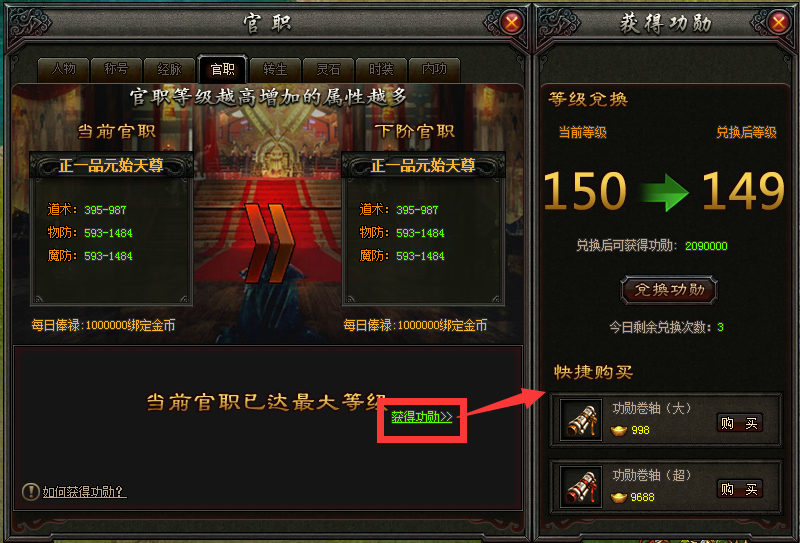Viewport: 800px width, 543px height.
Task: Open the 灵石 tab
Action: click(x=329, y=69)
